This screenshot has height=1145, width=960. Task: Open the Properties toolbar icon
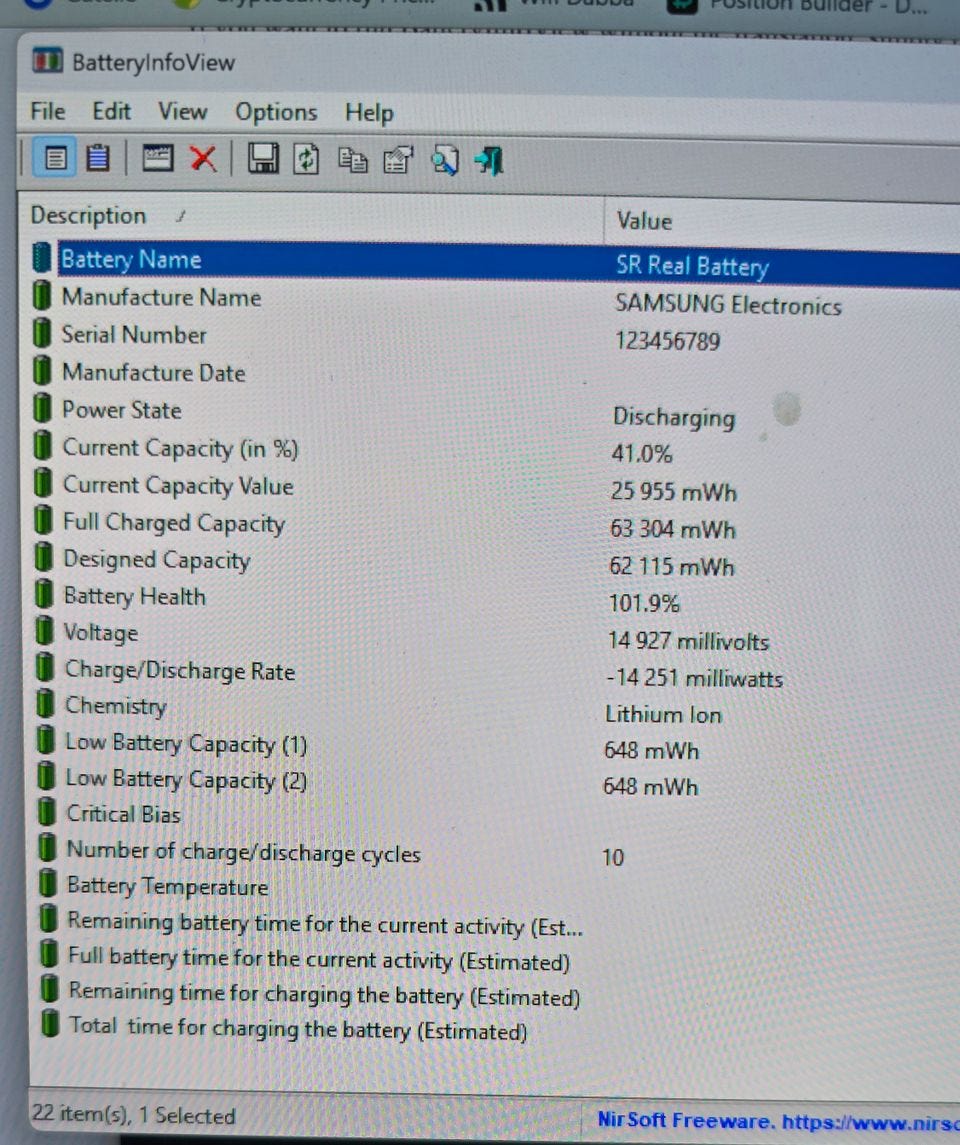pos(398,160)
